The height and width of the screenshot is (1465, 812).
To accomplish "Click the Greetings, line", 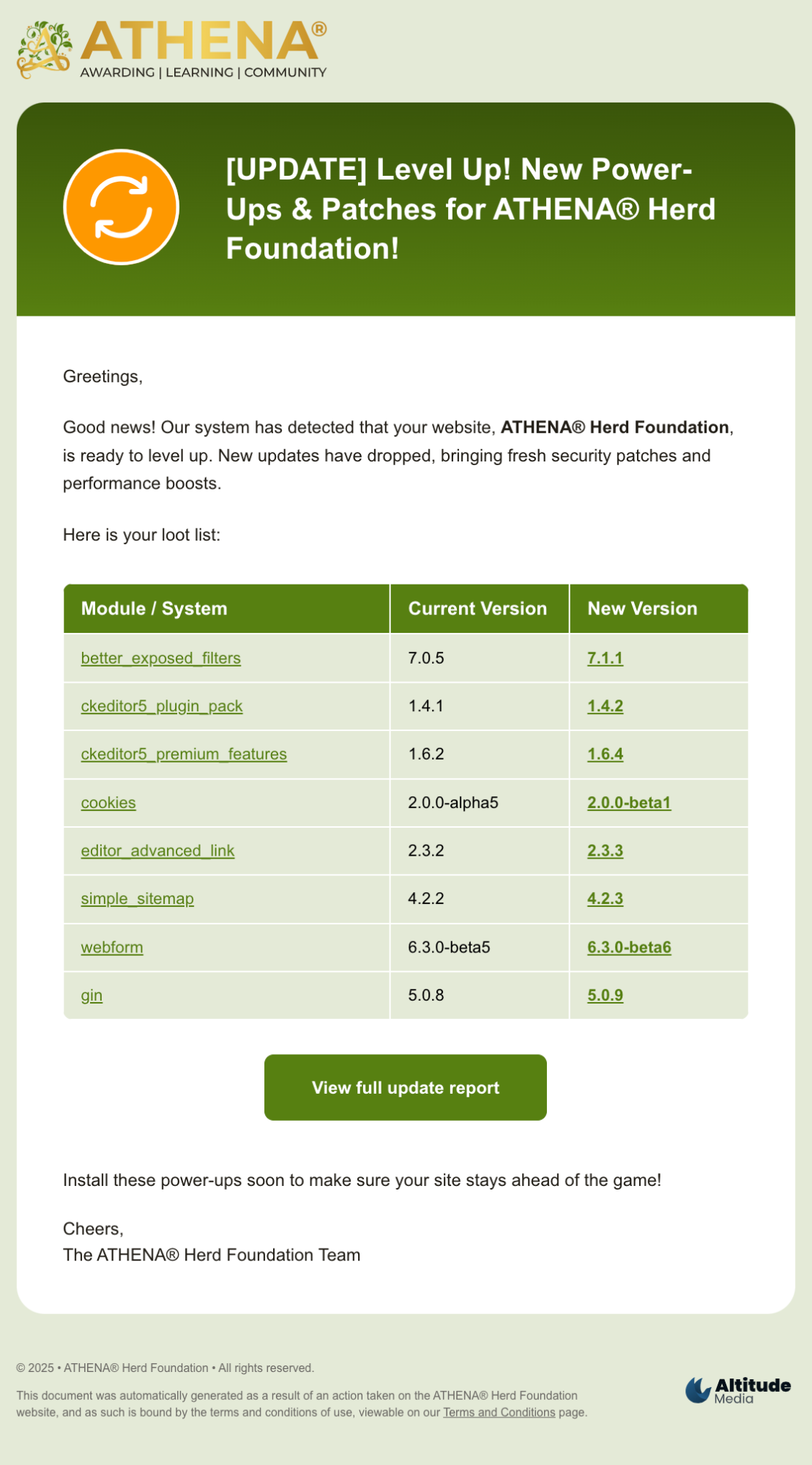I will coord(103,377).
